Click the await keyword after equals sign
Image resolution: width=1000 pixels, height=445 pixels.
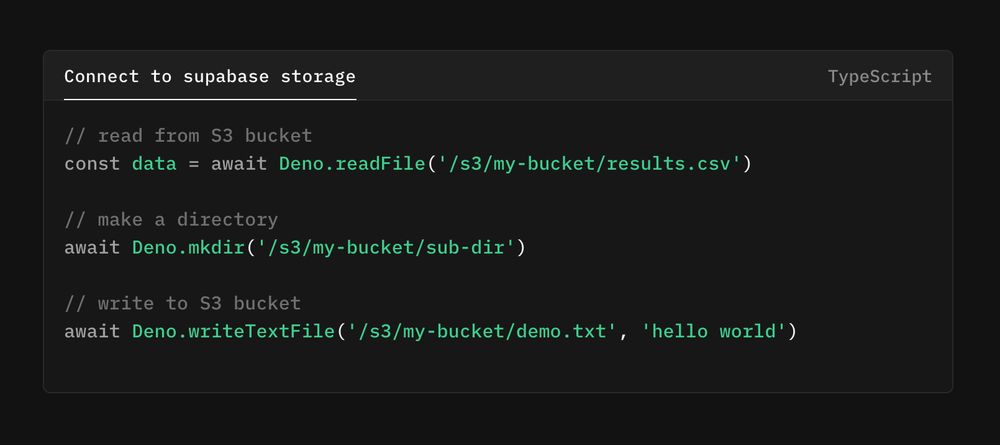pos(239,164)
